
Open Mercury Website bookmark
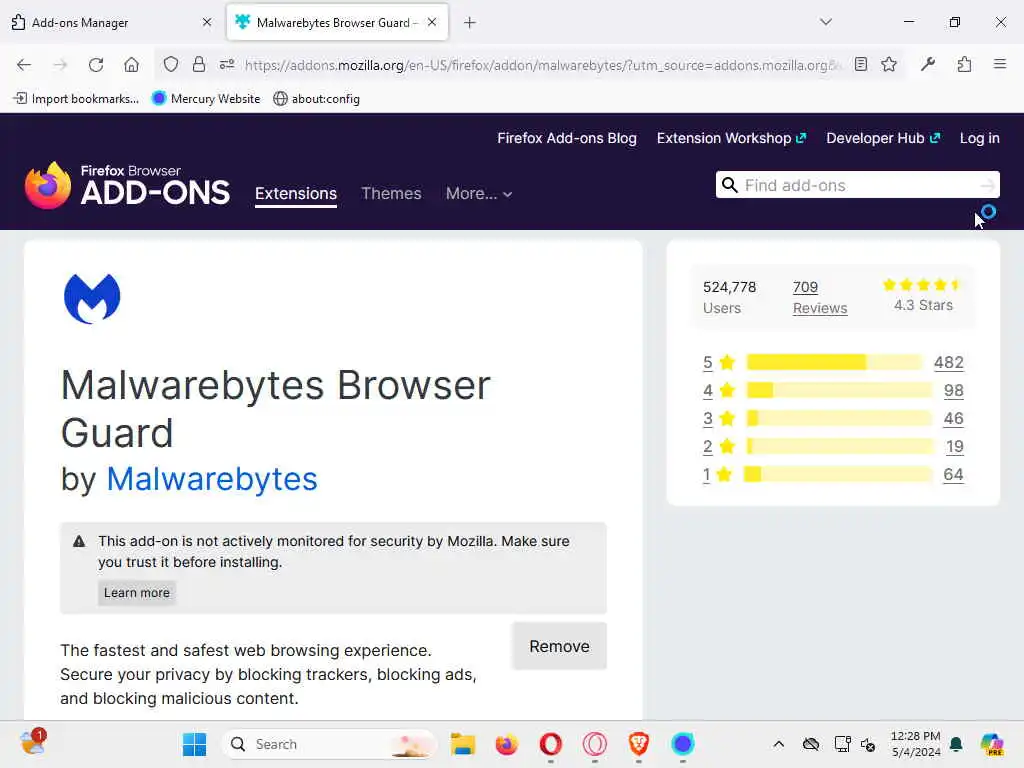[x=206, y=99]
